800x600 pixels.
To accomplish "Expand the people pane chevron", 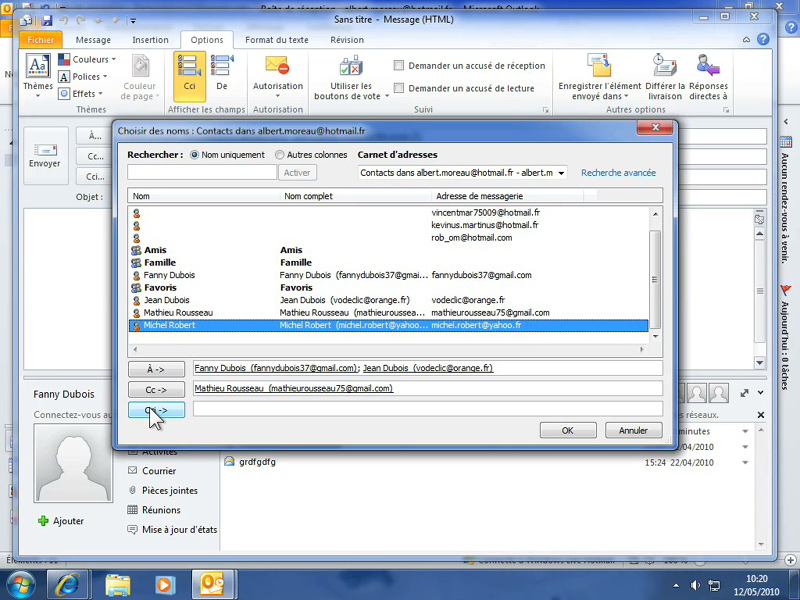I will pos(761,393).
